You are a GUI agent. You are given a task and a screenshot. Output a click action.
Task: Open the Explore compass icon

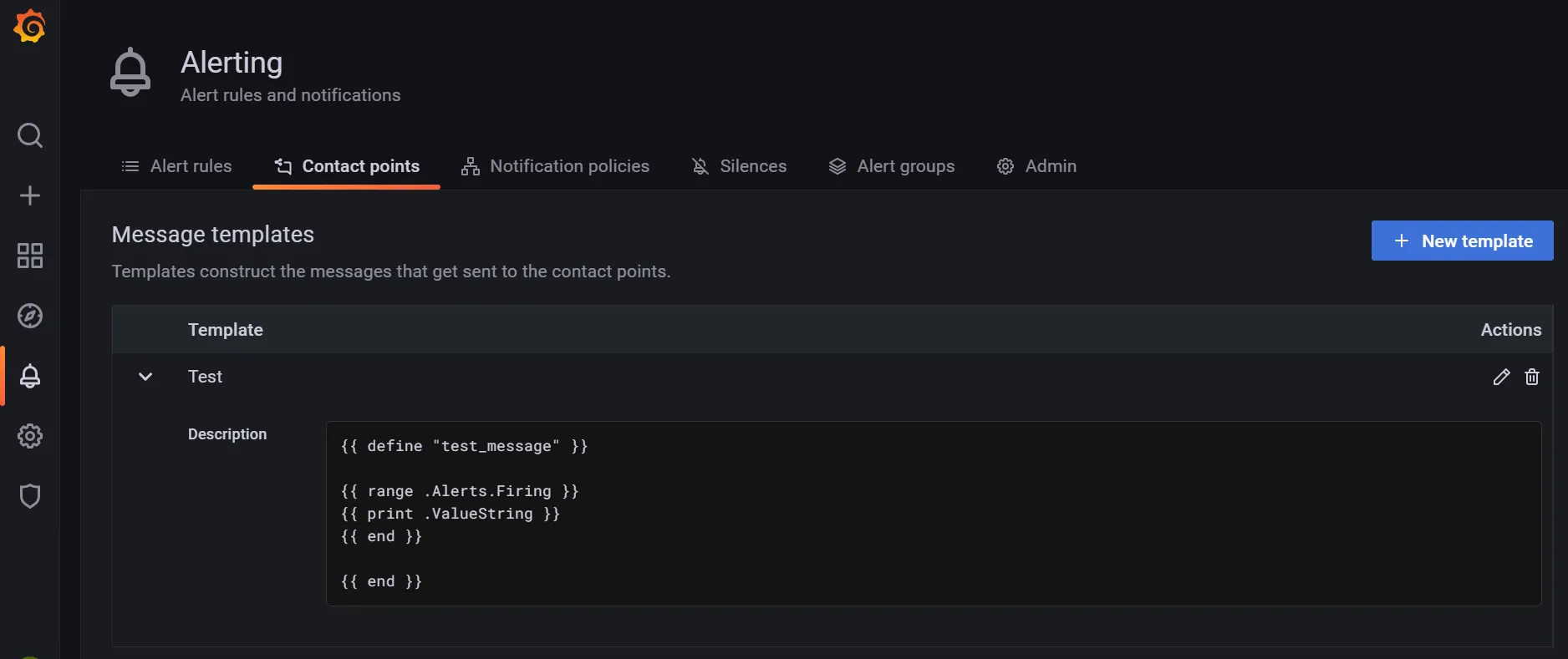click(x=30, y=316)
